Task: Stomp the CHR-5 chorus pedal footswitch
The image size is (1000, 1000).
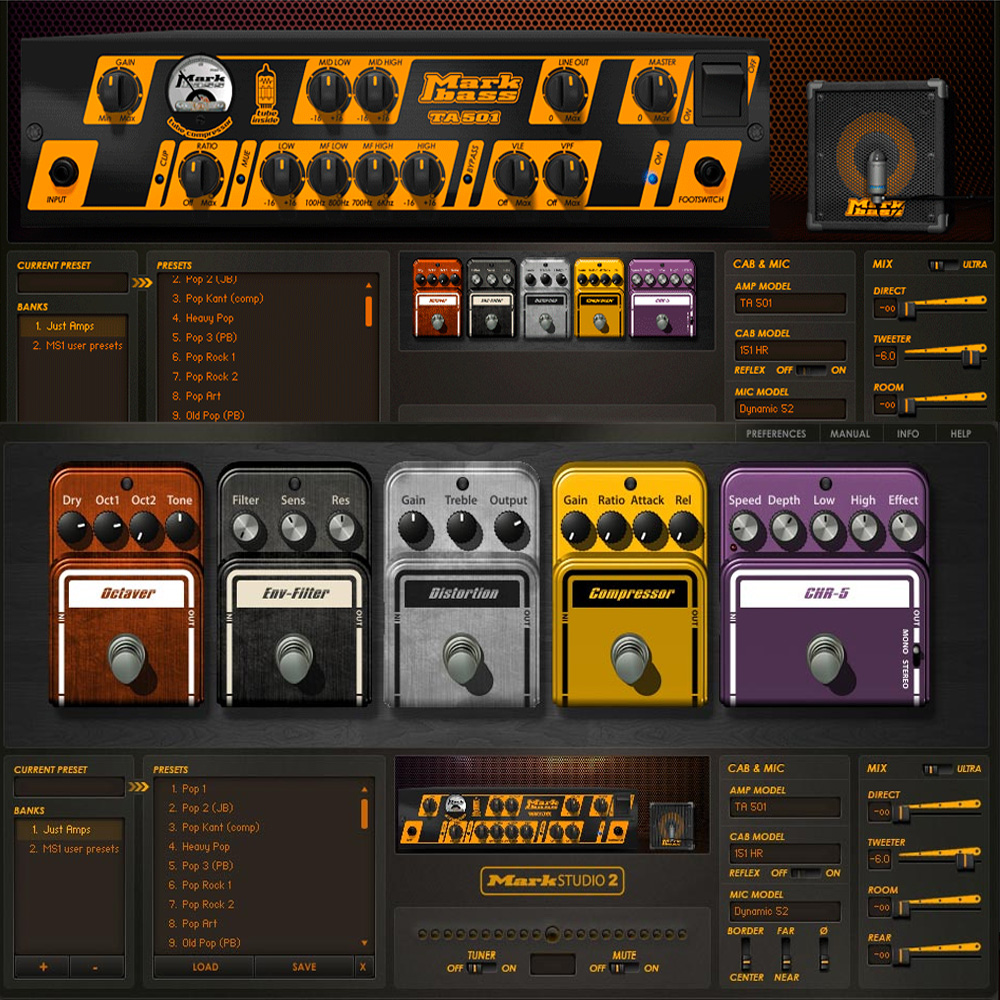Action: [x=826, y=658]
